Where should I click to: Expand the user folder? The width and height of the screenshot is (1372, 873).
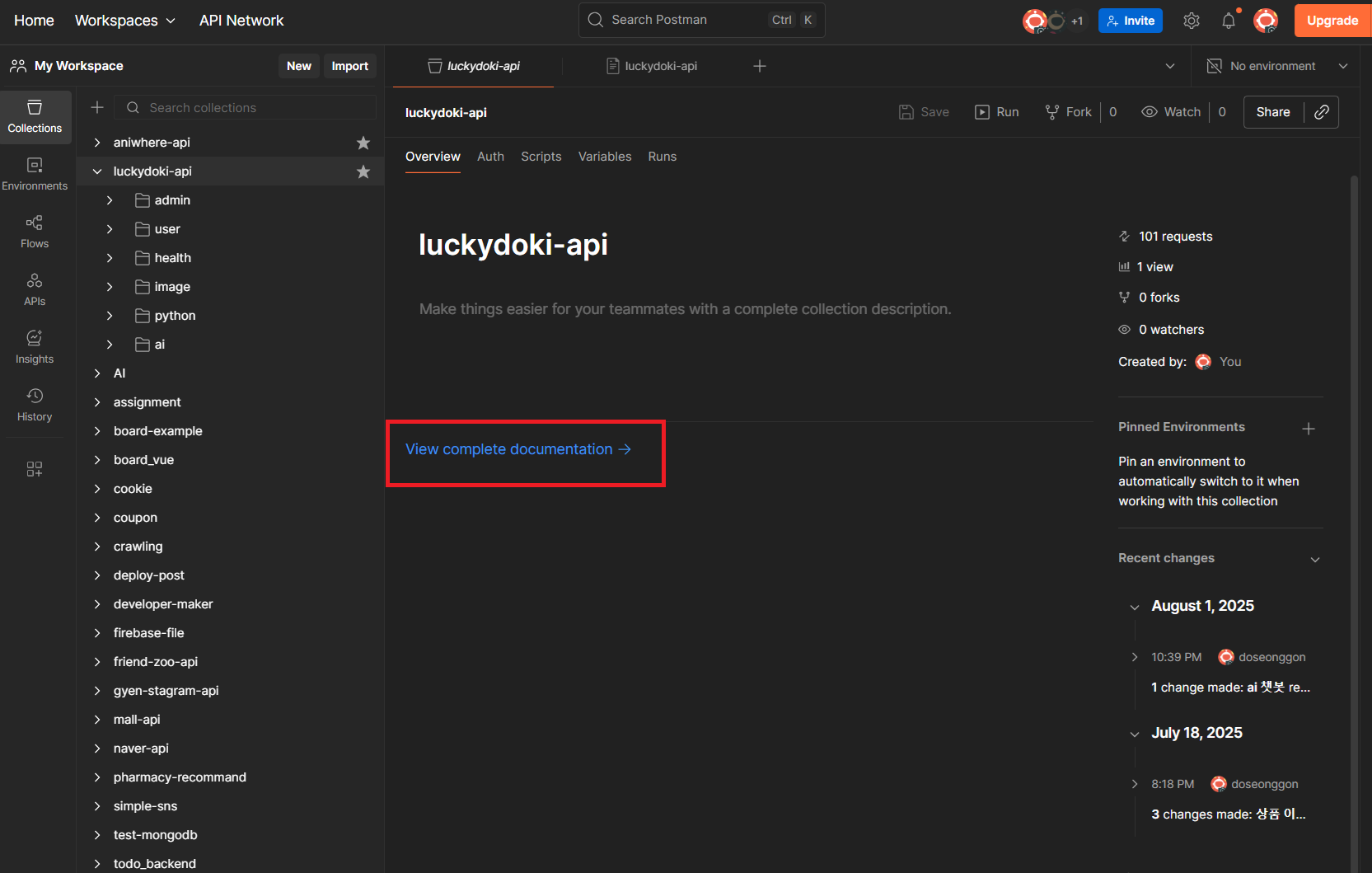point(110,229)
